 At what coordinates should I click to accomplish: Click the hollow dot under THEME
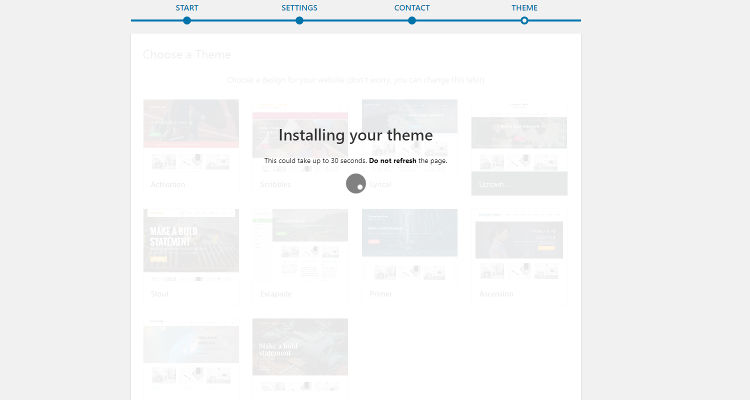tap(524, 20)
